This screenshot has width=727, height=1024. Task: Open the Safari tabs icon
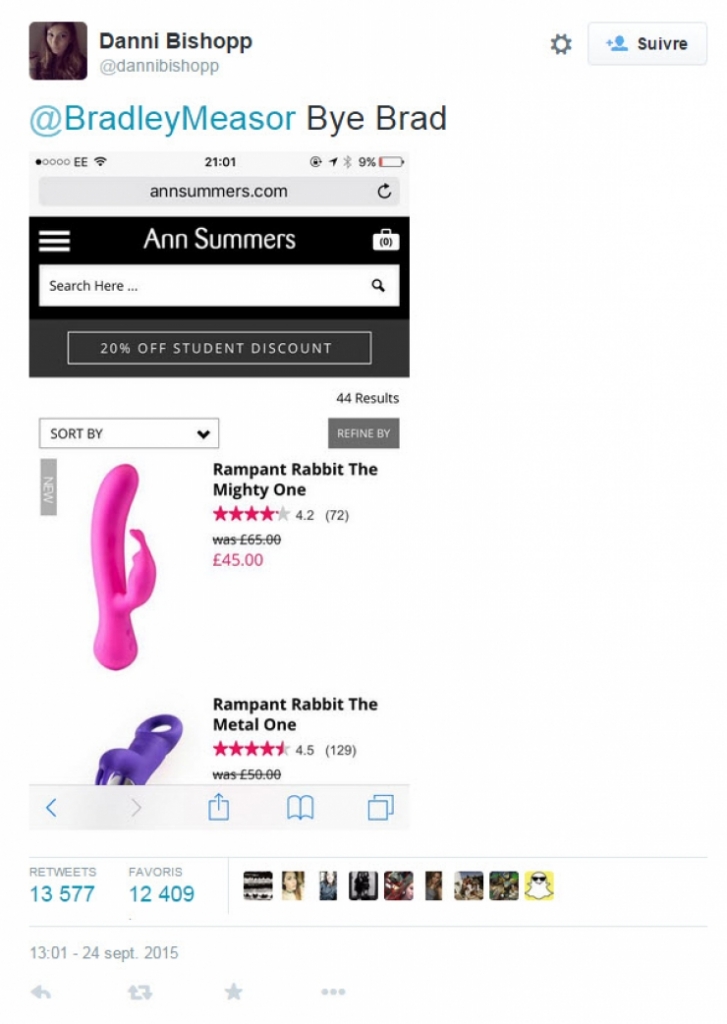pyautogui.click(x=381, y=807)
